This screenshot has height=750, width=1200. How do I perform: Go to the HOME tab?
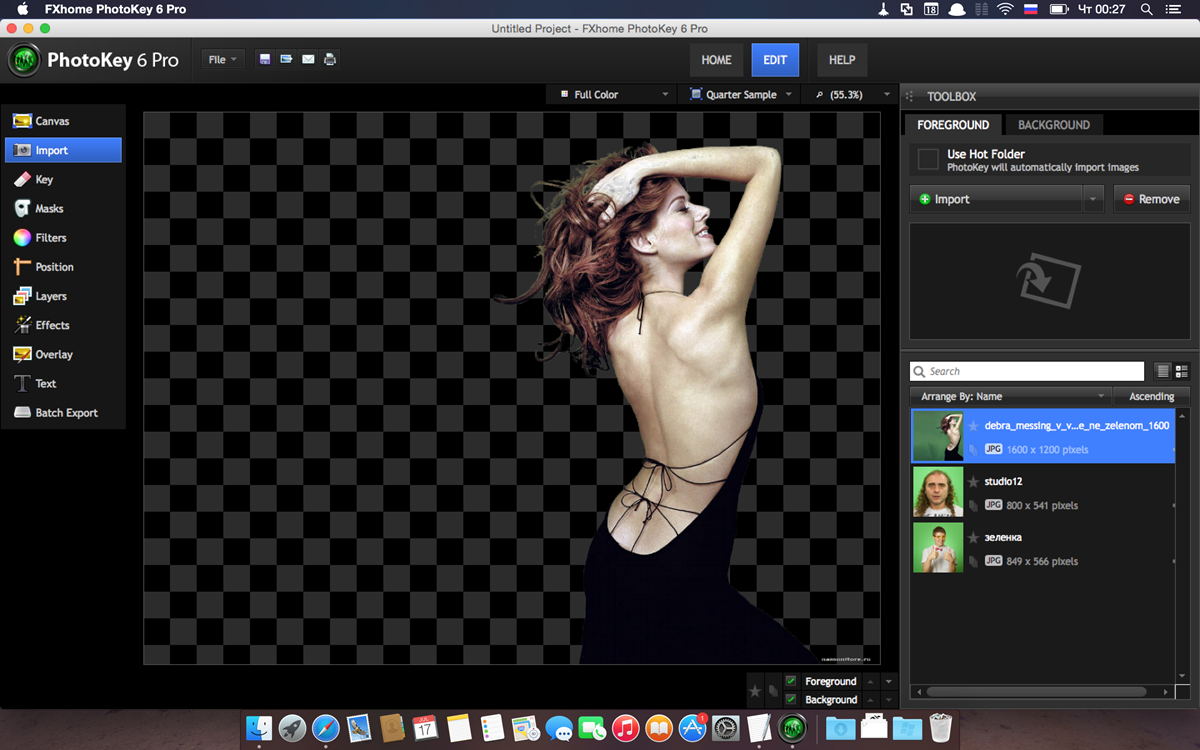coord(716,60)
